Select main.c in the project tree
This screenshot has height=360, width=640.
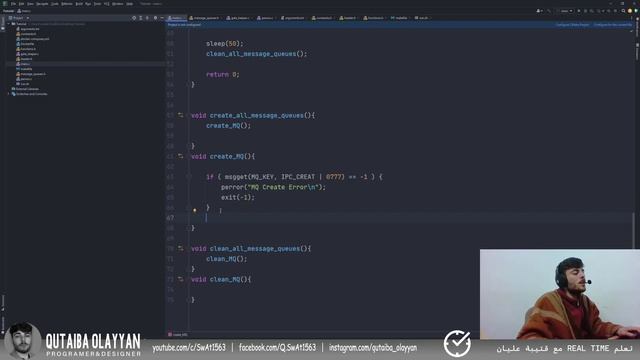(x=24, y=64)
